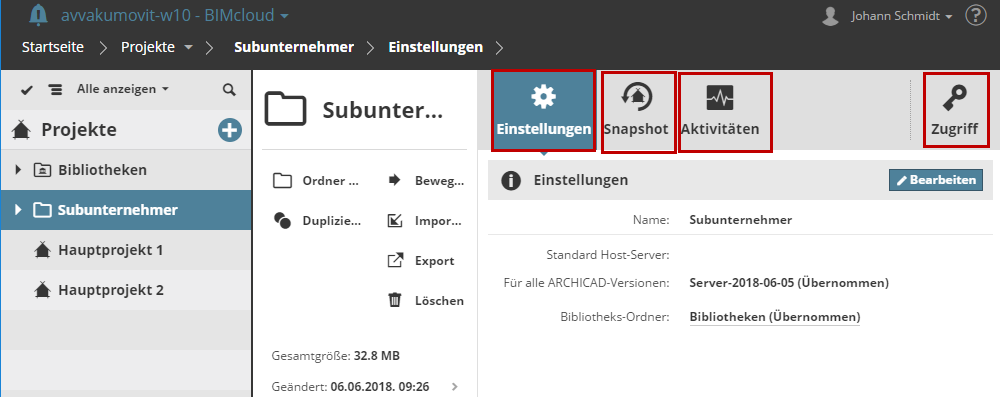Click the list view icon in sidebar
The height and width of the screenshot is (397, 1000).
coord(56,90)
